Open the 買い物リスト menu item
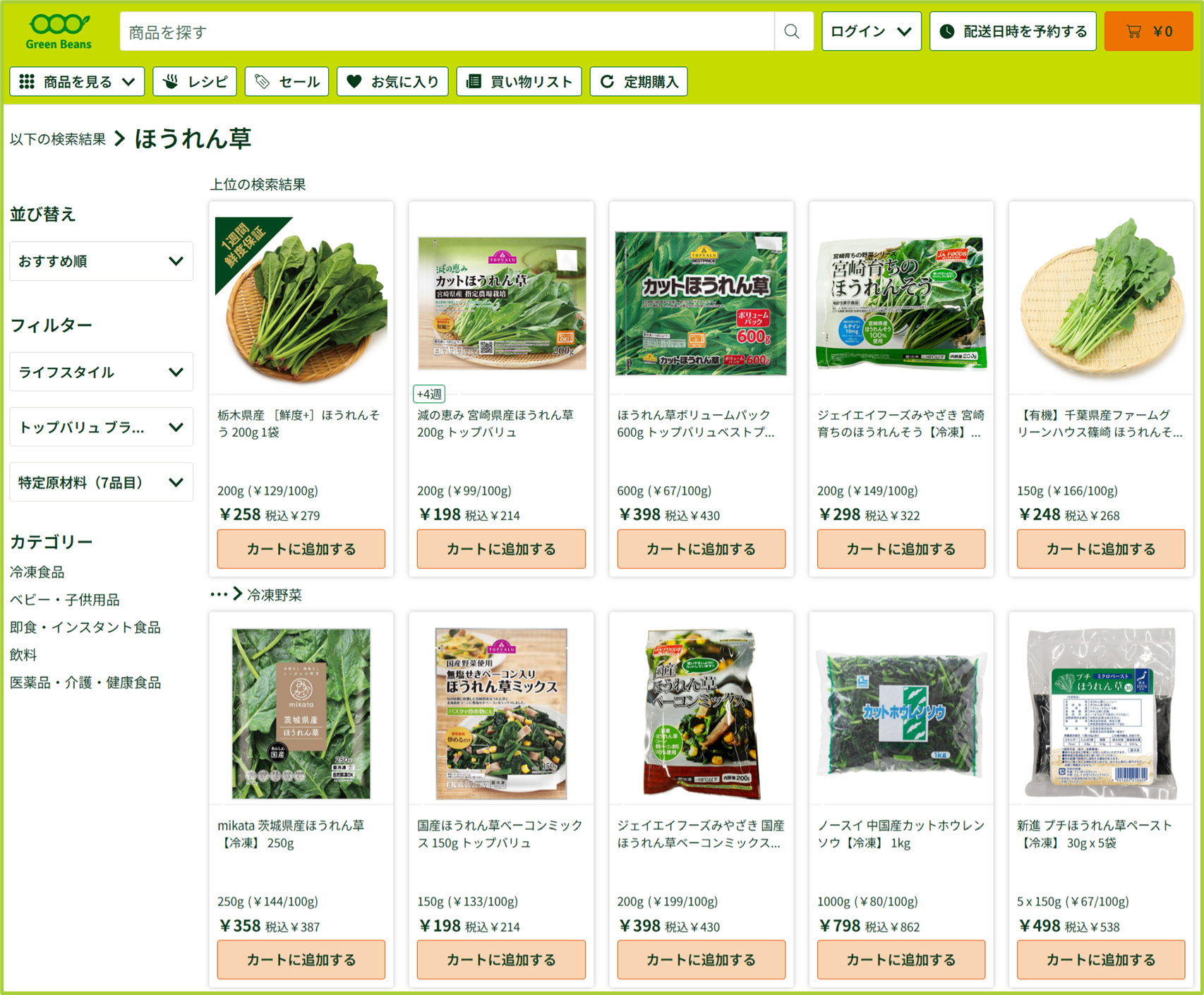The width and height of the screenshot is (1204, 995). 519,82
